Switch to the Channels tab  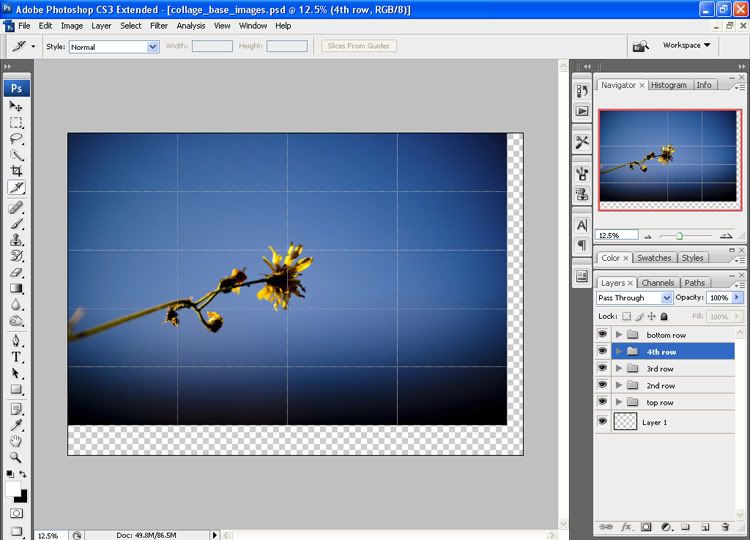tap(658, 283)
